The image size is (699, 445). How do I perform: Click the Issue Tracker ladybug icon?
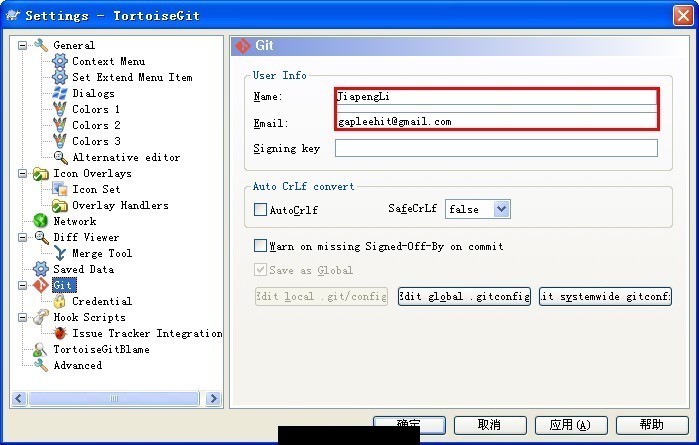(60, 334)
